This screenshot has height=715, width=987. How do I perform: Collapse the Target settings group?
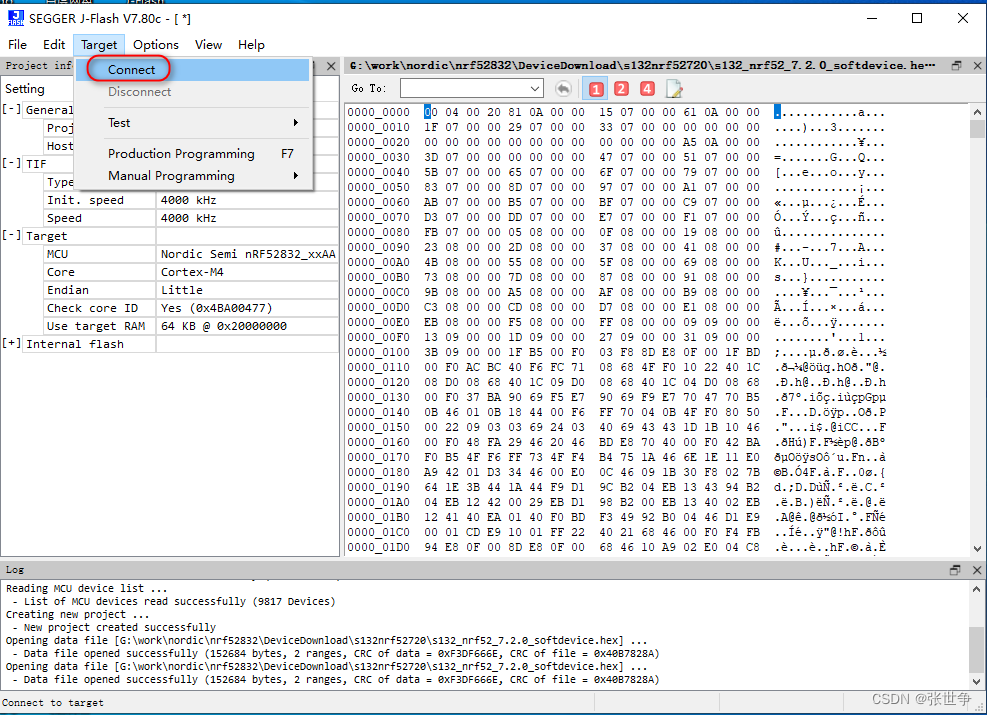point(11,235)
